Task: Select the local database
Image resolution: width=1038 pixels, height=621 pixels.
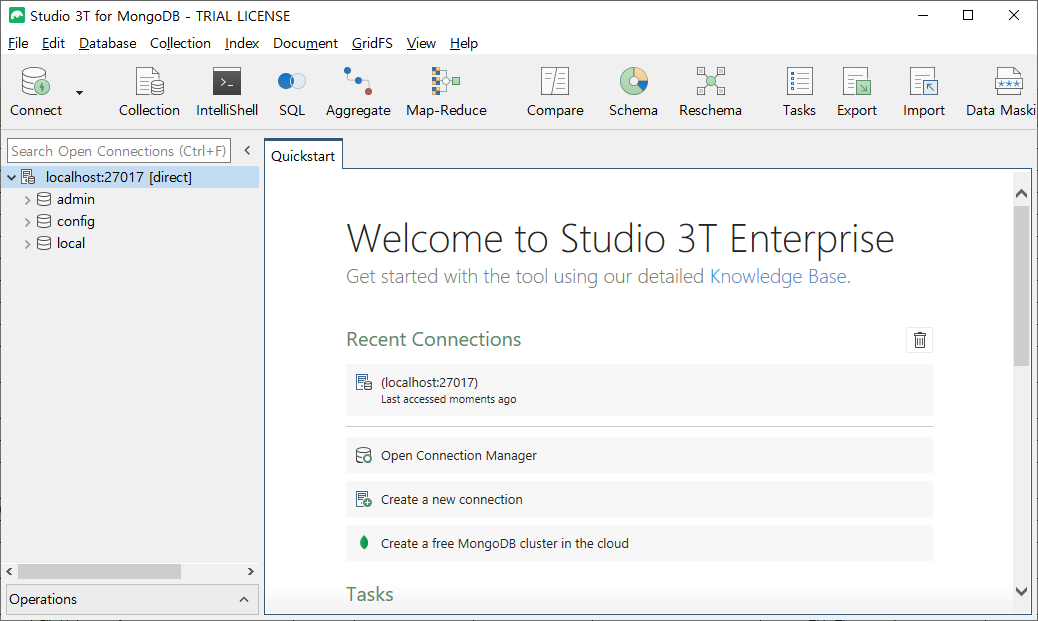Action: pyautogui.click(x=71, y=243)
